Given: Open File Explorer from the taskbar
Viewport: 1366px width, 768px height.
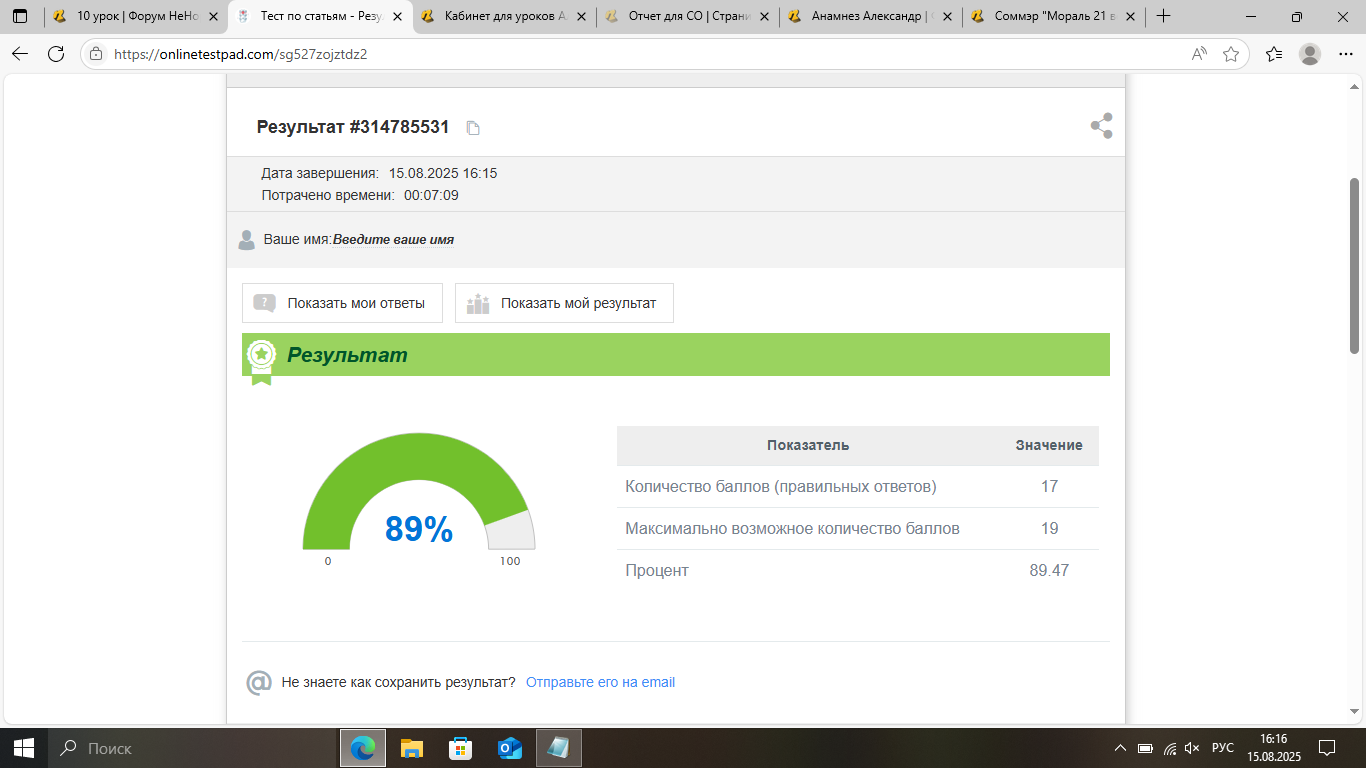Looking at the screenshot, I should point(412,748).
